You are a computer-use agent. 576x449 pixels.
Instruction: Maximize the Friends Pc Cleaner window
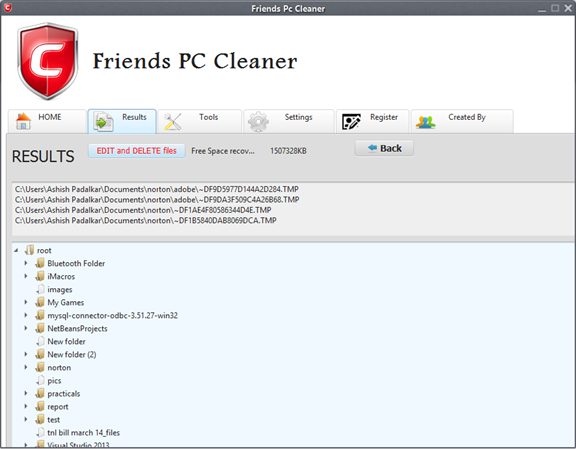click(x=555, y=8)
